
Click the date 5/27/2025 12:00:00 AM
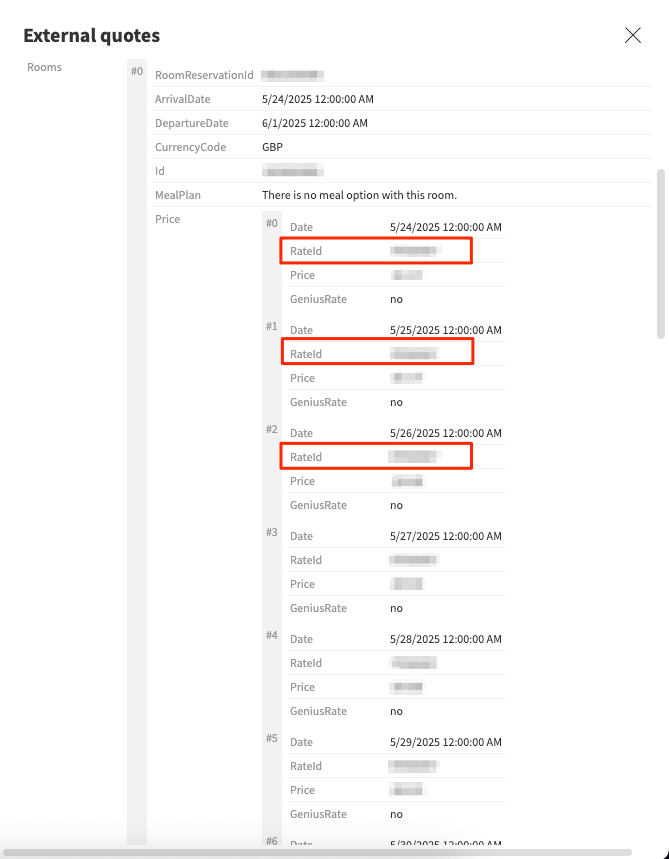point(445,536)
